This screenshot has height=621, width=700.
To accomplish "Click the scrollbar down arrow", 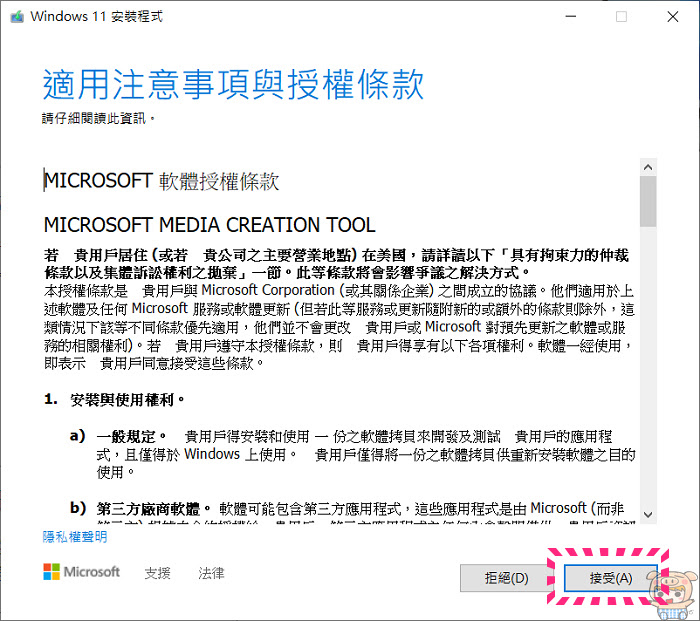I will (x=648, y=514).
